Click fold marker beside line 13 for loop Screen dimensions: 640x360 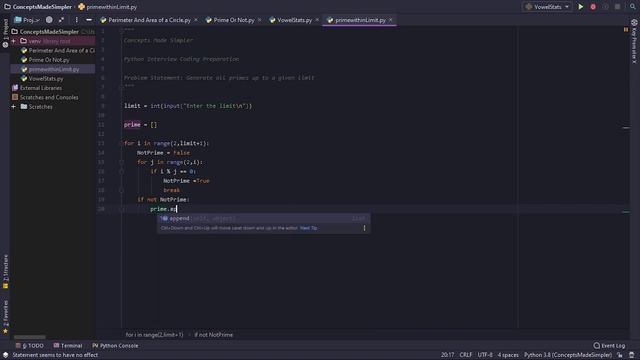[x=121, y=143]
